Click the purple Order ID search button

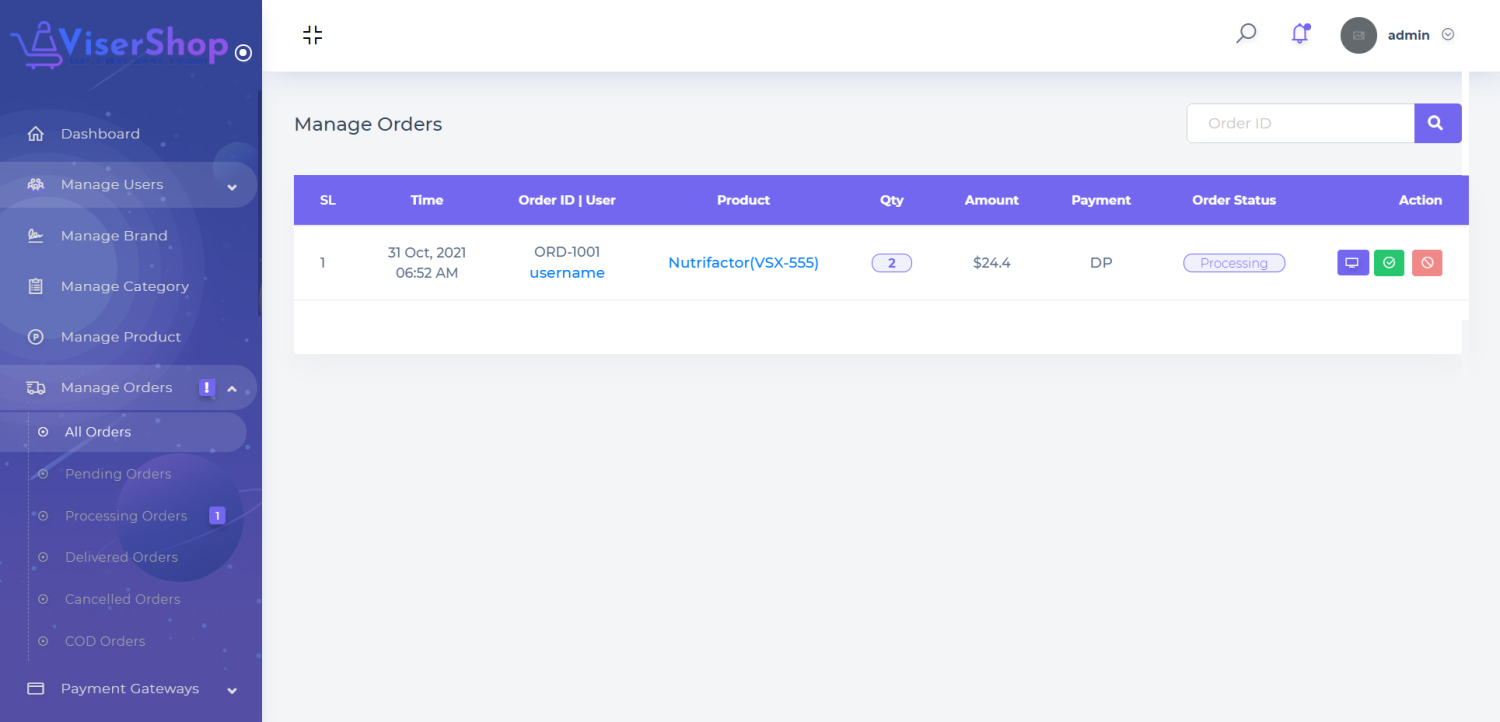[1437, 123]
